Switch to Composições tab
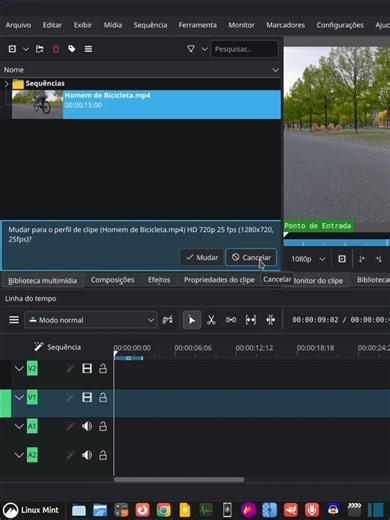Image resolution: width=390 pixels, height=520 pixels. tap(113, 280)
